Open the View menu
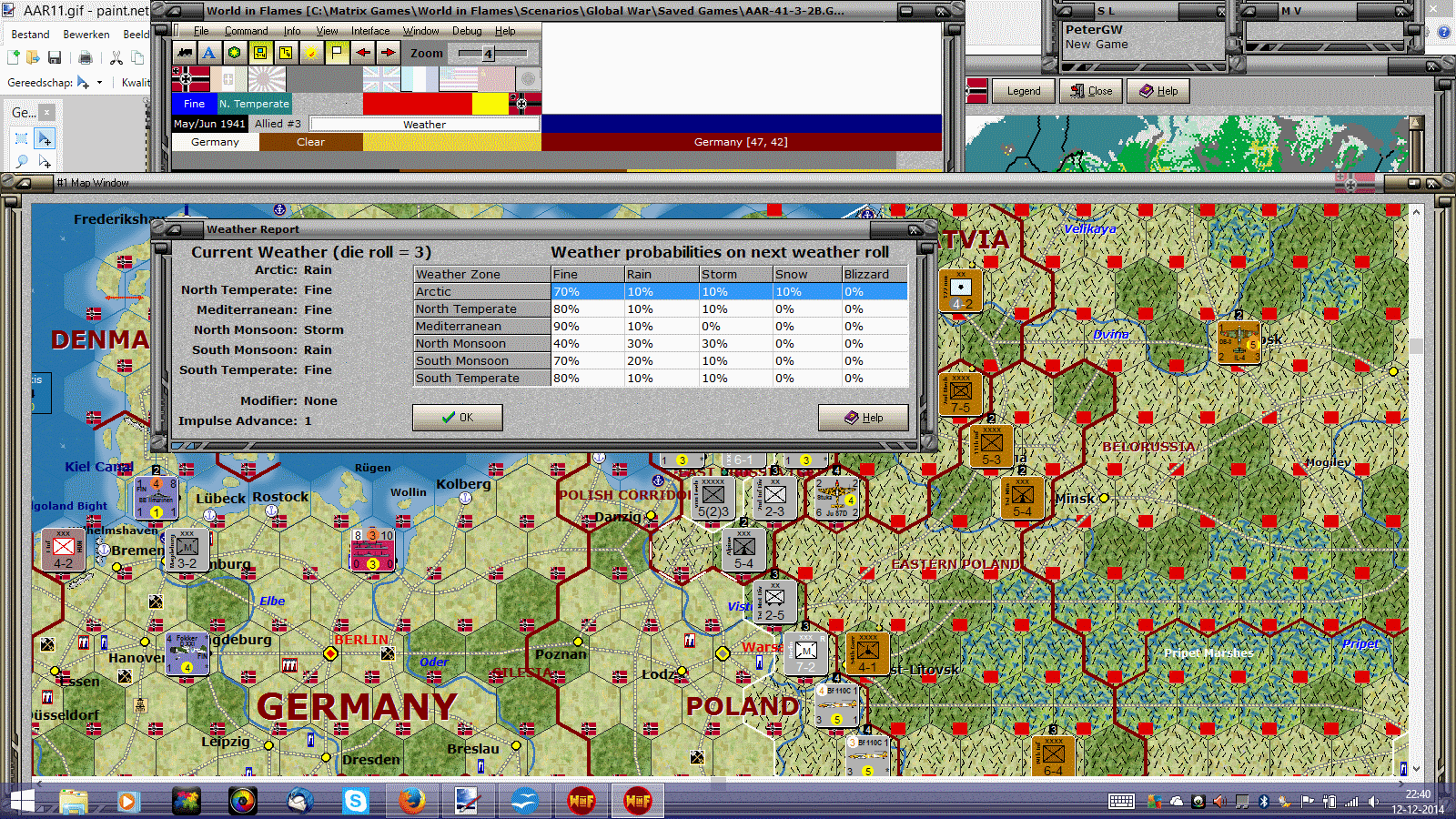Viewport: 1456px width, 819px height. pyautogui.click(x=327, y=31)
